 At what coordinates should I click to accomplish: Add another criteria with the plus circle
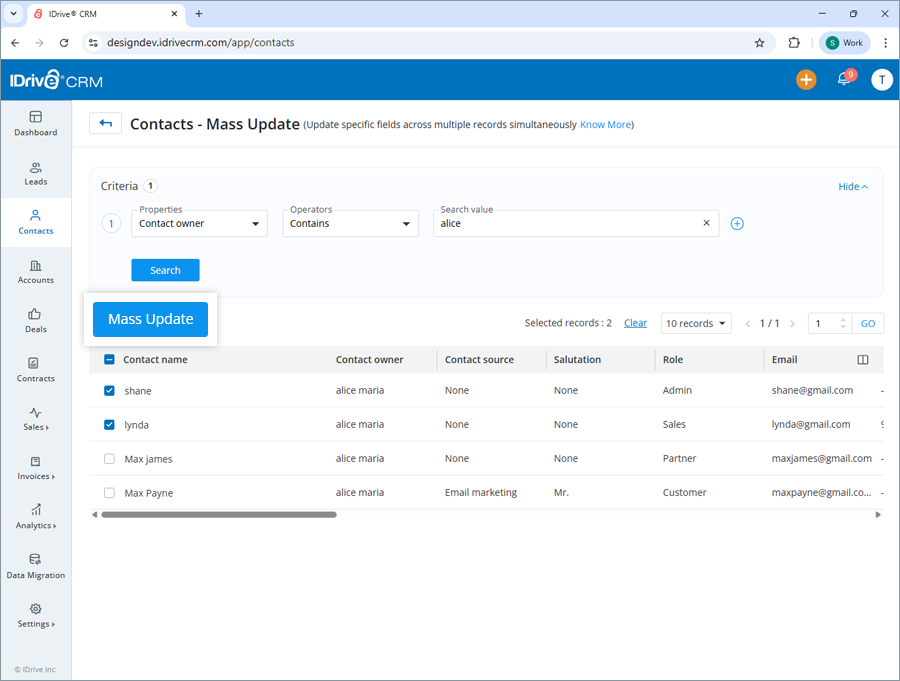tap(737, 223)
